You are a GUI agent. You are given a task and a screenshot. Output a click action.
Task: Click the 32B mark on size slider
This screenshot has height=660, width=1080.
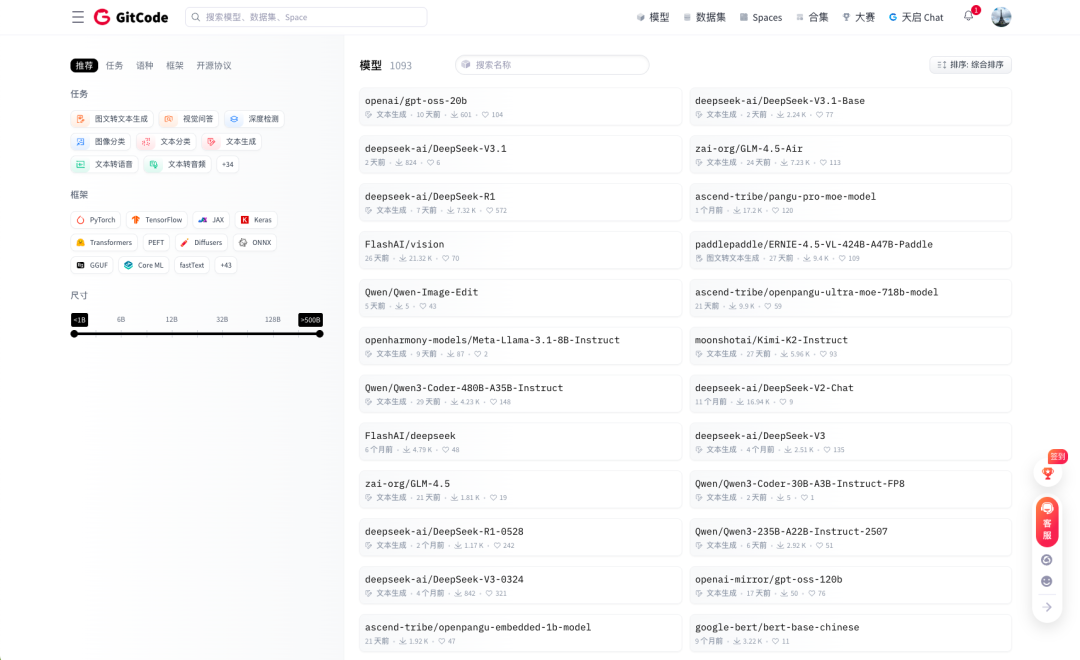pos(222,320)
